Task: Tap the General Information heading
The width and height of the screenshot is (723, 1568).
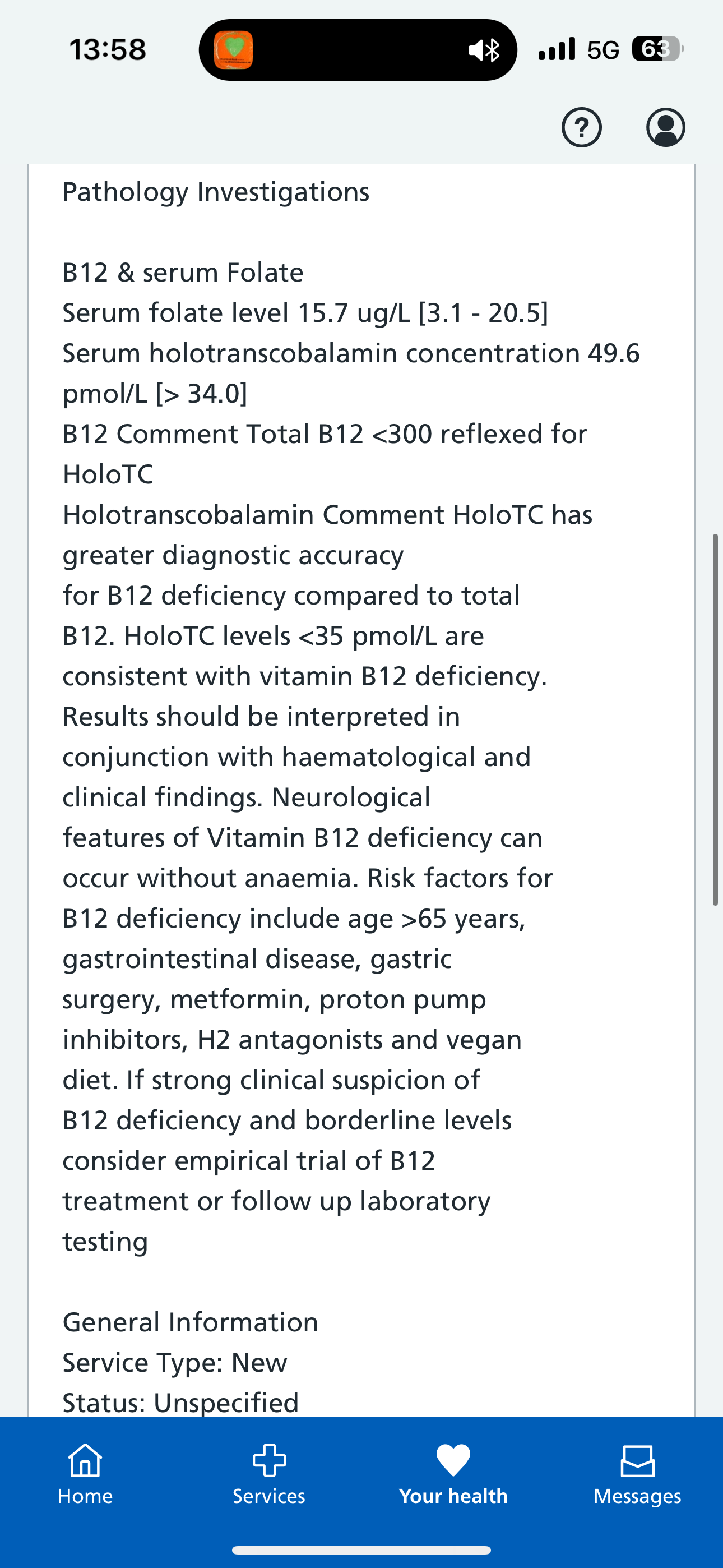Action: tap(191, 1322)
